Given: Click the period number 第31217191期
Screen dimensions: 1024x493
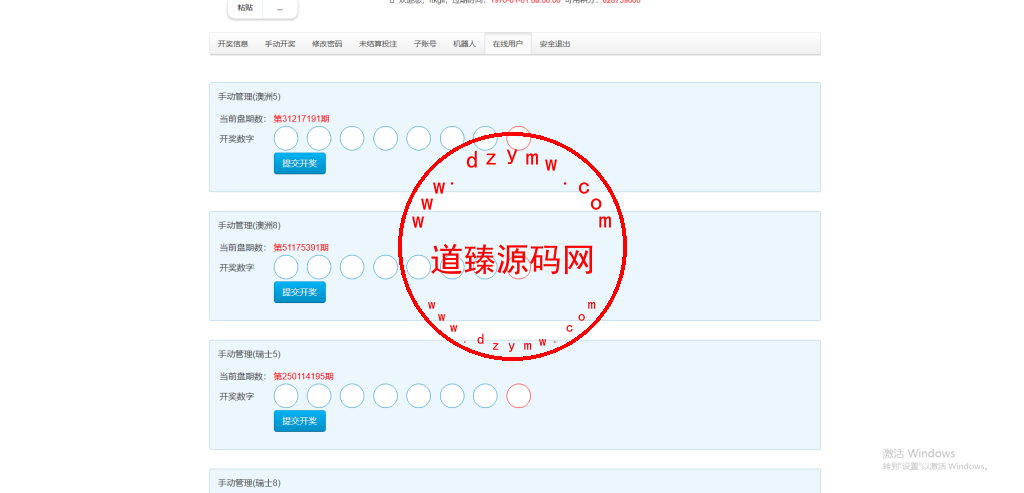Looking at the screenshot, I should click(x=301, y=119).
